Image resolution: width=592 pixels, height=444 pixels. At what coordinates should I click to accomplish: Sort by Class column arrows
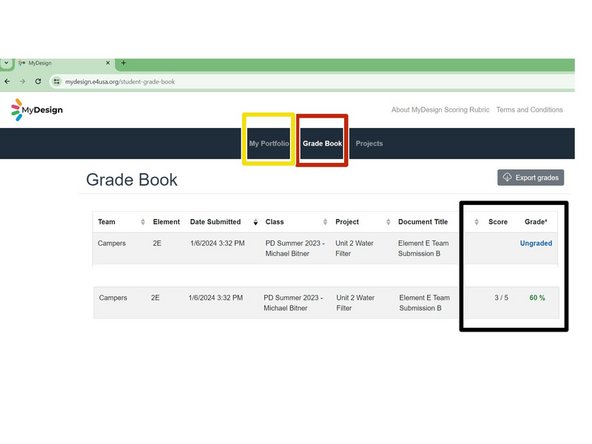(x=325, y=222)
